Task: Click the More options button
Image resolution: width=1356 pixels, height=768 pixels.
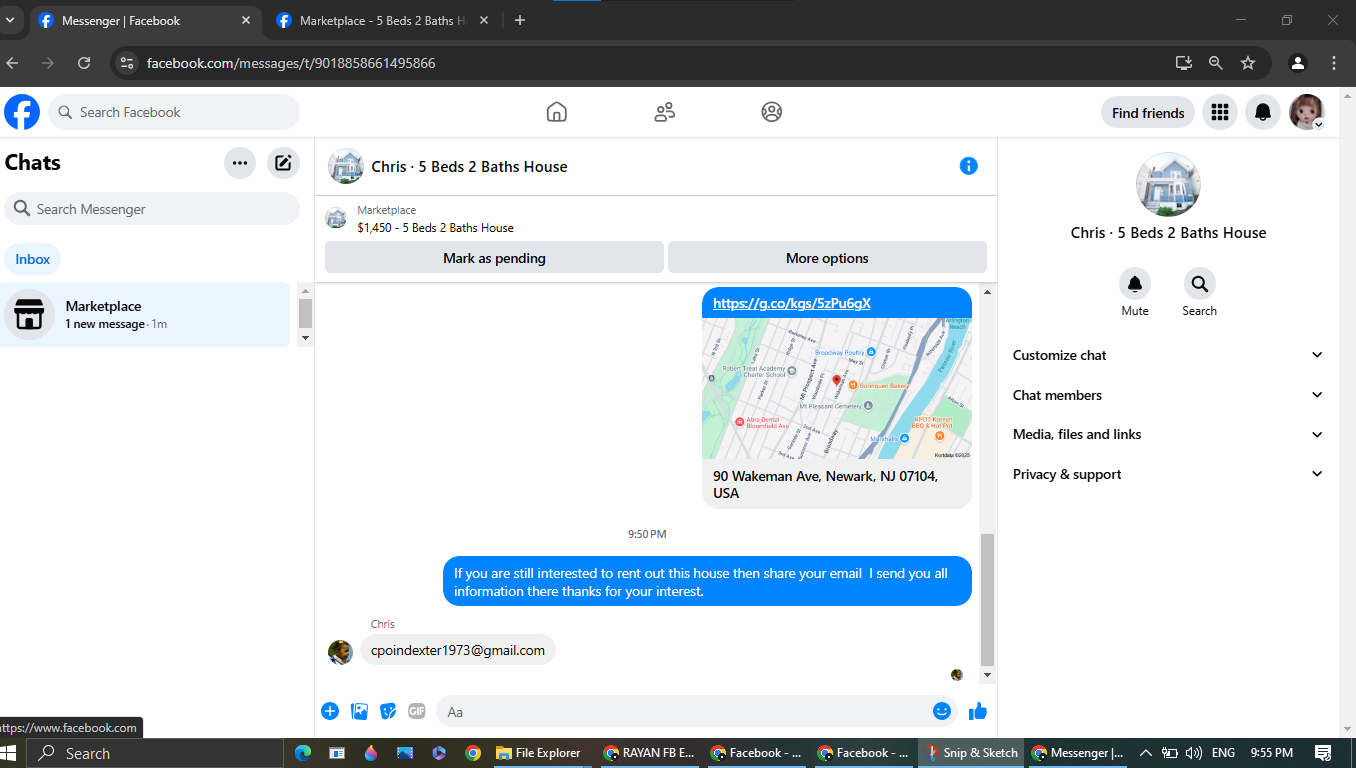Action: 827,258
